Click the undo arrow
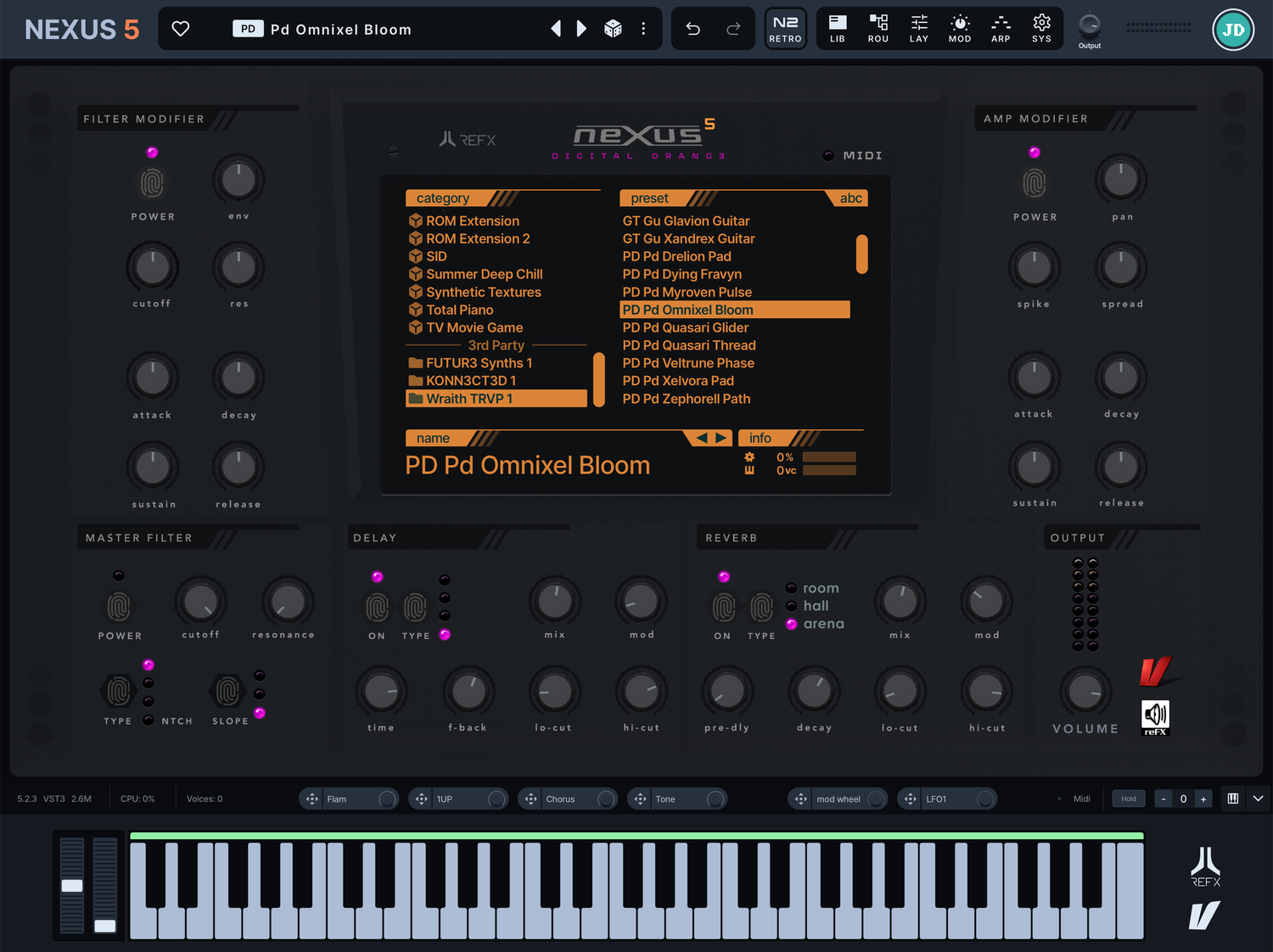Viewport: 1273px width, 952px height. pyautogui.click(x=693, y=28)
